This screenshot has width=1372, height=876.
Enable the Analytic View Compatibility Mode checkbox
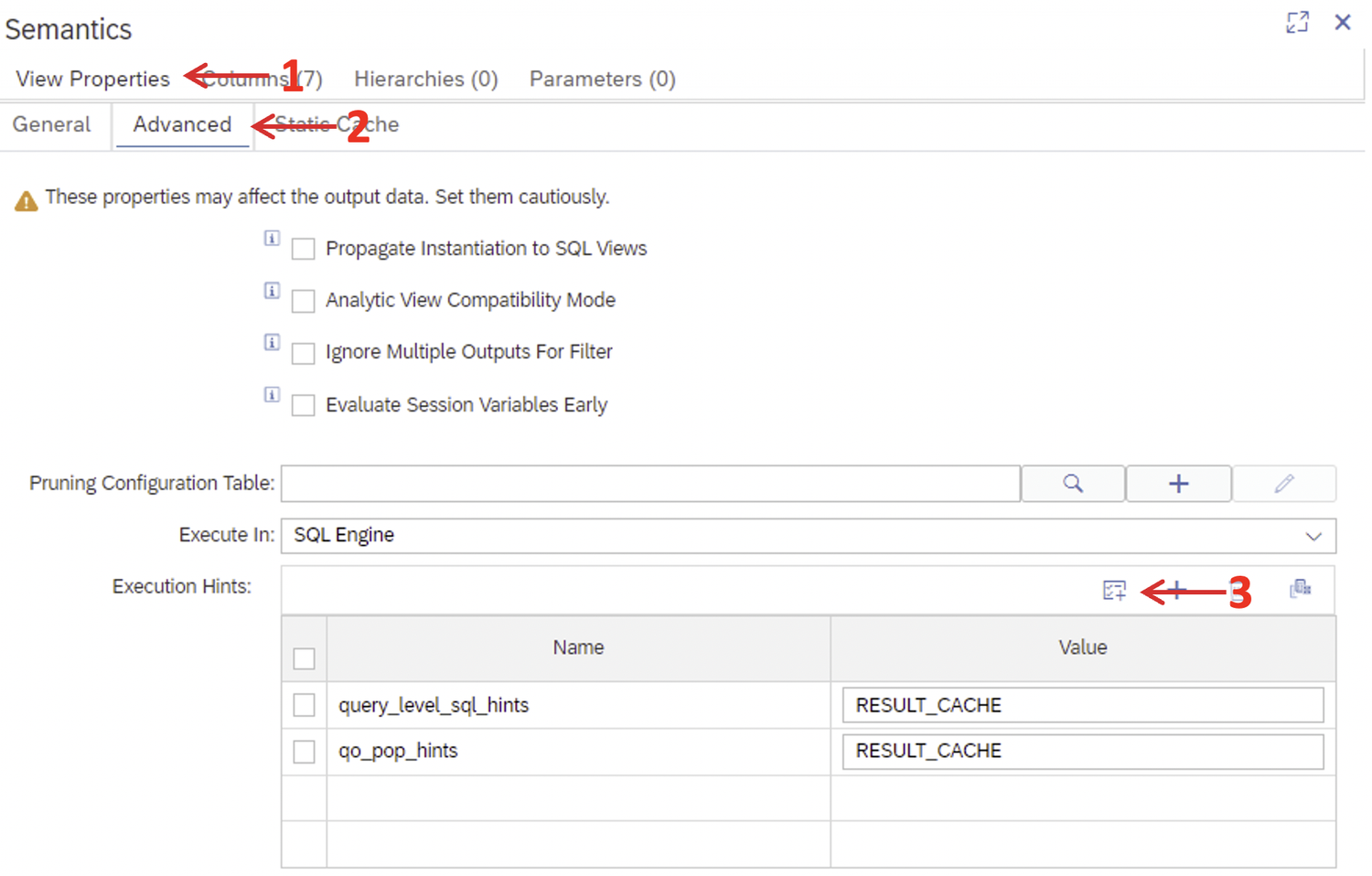click(303, 301)
